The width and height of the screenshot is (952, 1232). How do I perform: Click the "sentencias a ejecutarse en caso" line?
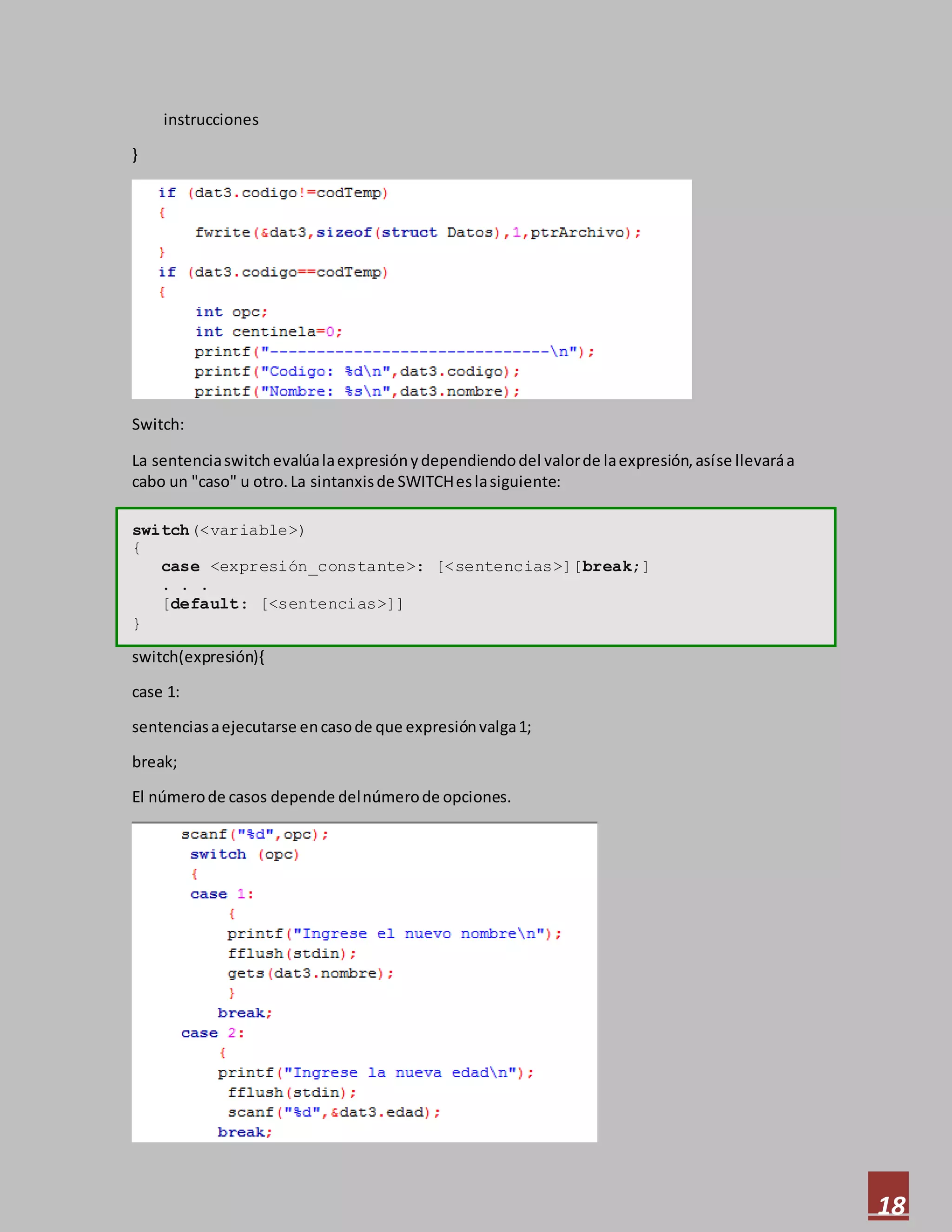point(331,727)
